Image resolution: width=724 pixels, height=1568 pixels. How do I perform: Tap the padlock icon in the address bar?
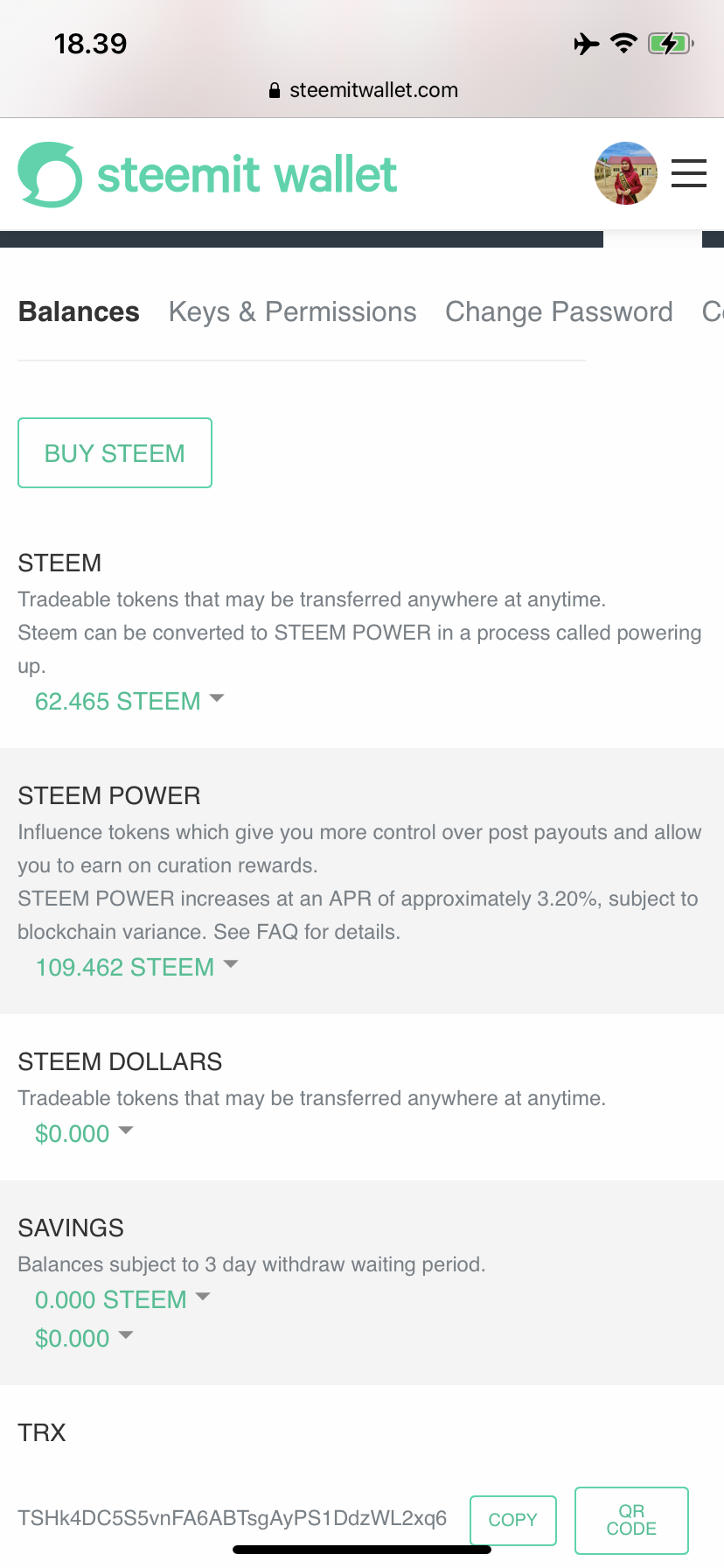pos(275,90)
